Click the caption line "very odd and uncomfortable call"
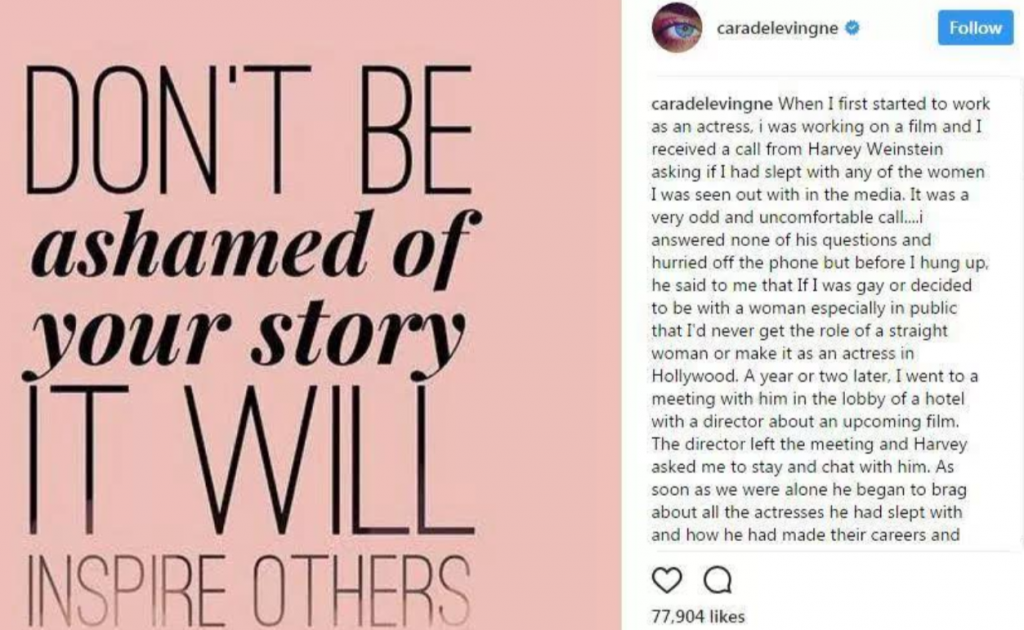This screenshot has height=630, width=1024. (787, 217)
